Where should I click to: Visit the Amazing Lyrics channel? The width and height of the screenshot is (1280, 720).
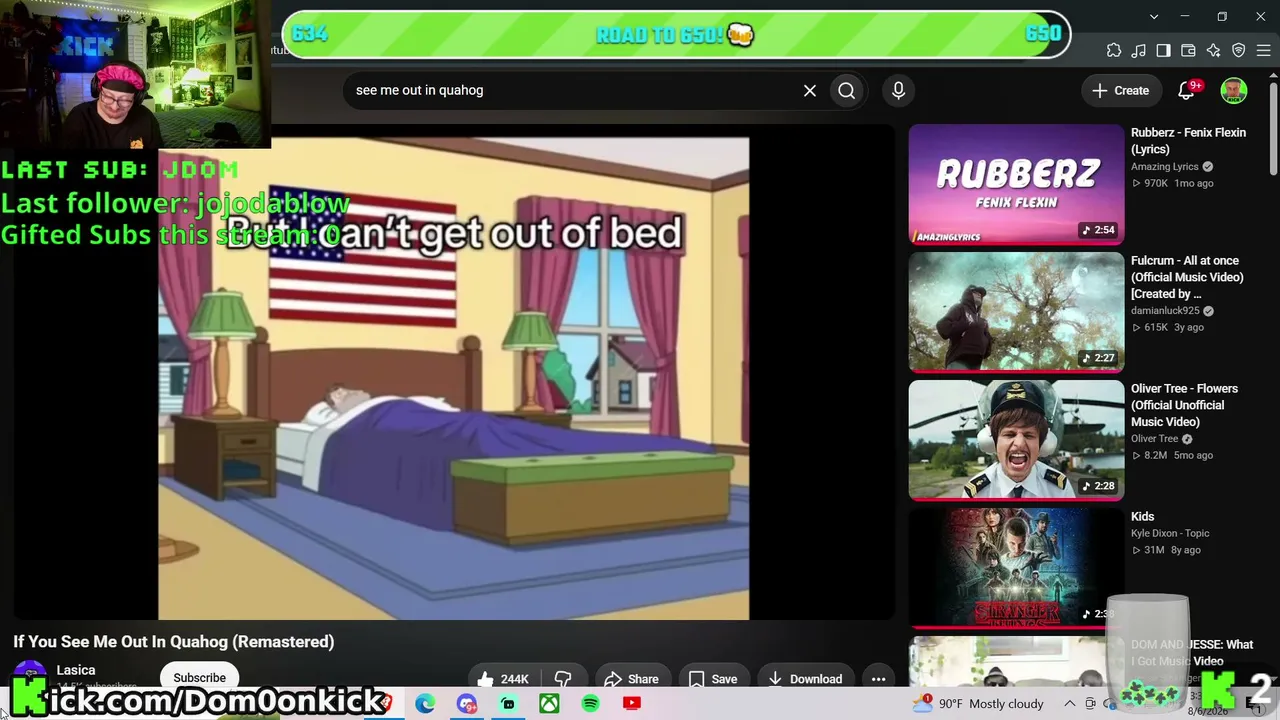[x=1165, y=167]
